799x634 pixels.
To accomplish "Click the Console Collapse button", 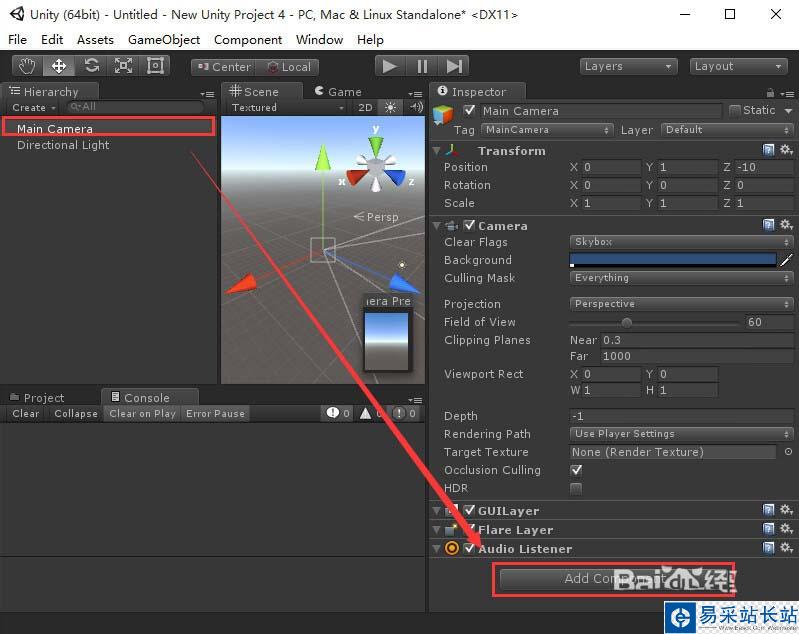I will [x=76, y=413].
